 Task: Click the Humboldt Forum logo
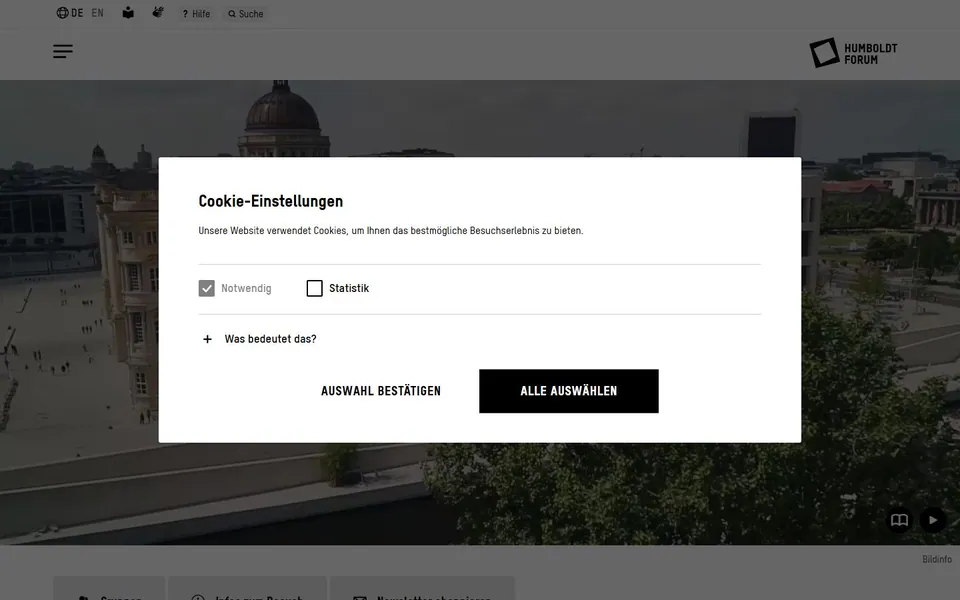pos(853,53)
